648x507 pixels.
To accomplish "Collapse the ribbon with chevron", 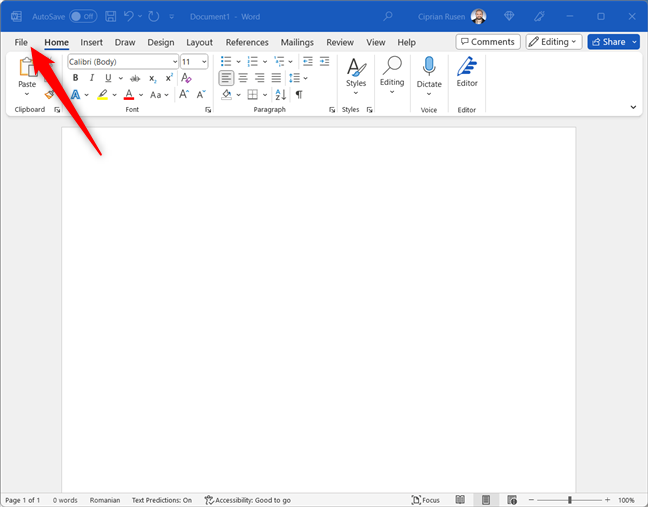I will click(x=633, y=107).
